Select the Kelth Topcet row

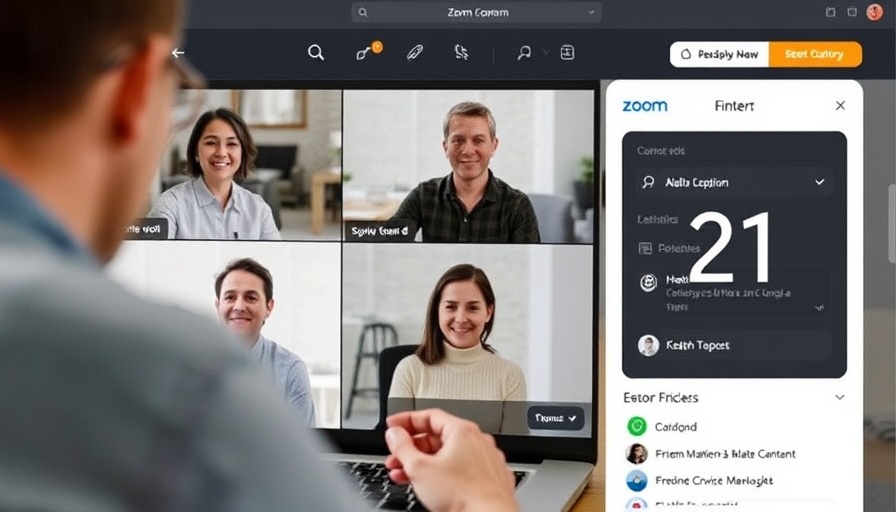coord(734,345)
